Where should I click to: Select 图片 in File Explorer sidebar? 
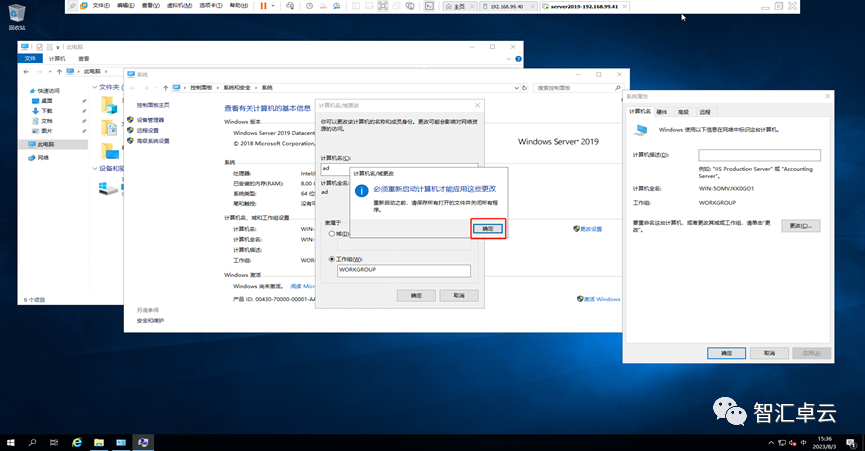(47, 131)
